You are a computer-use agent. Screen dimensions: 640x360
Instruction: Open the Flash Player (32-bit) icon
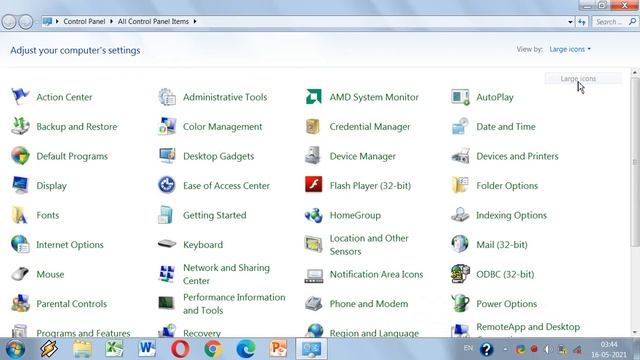coord(313,184)
